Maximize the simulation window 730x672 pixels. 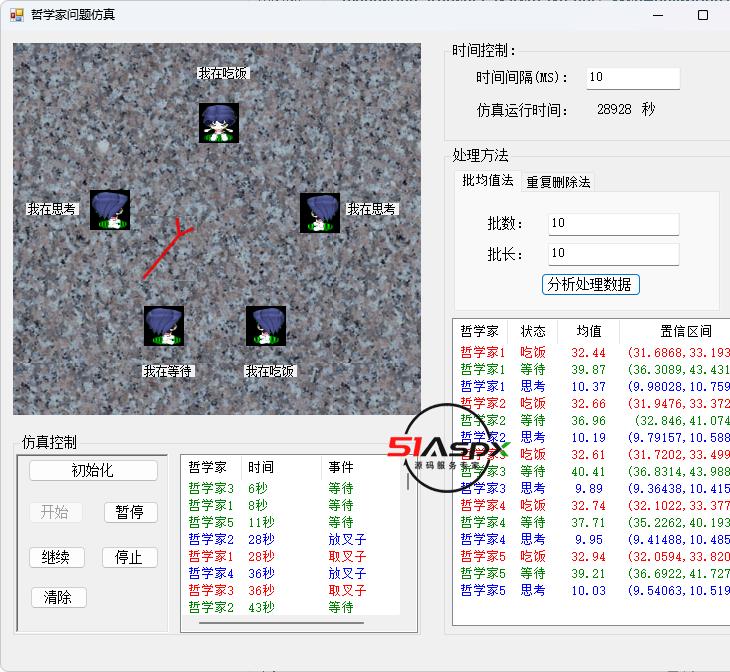(x=702, y=15)
